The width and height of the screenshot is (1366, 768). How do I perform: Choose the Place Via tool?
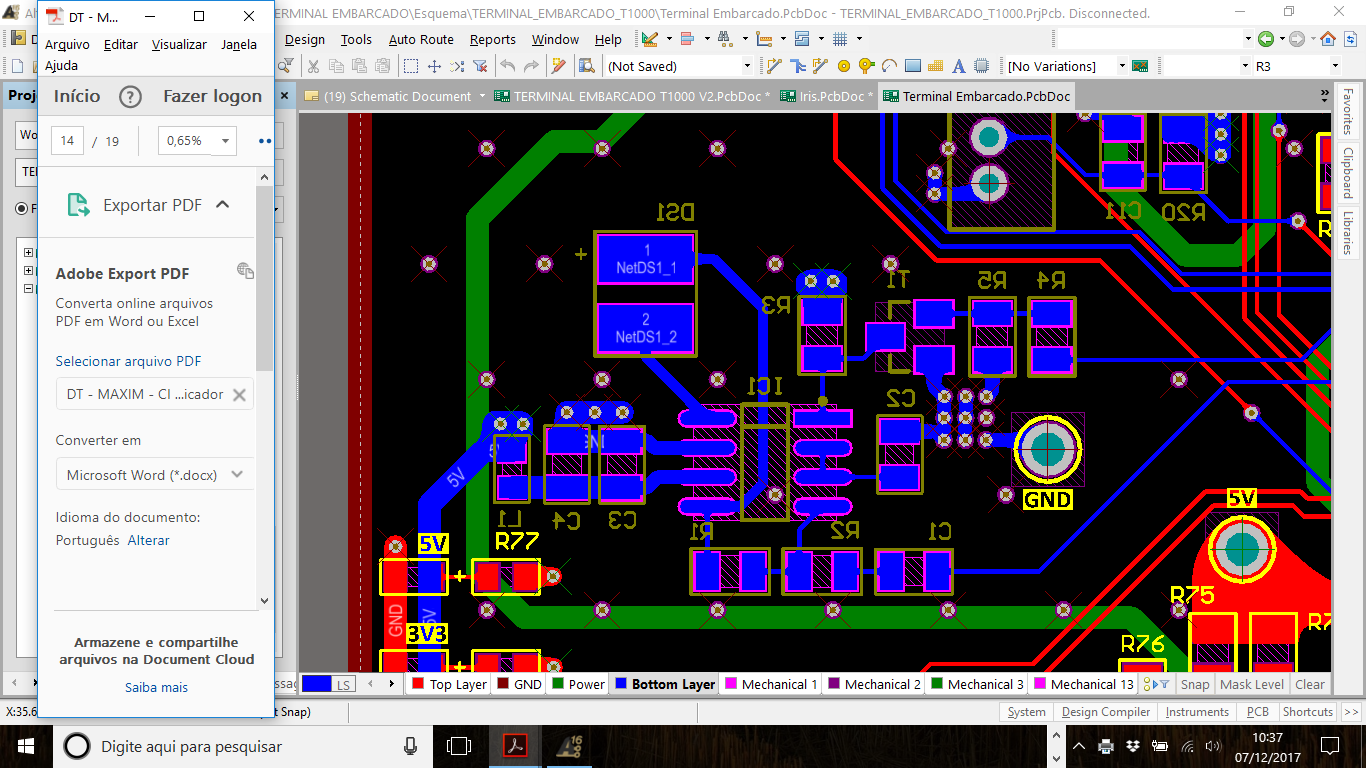click(x=866, y=66)
